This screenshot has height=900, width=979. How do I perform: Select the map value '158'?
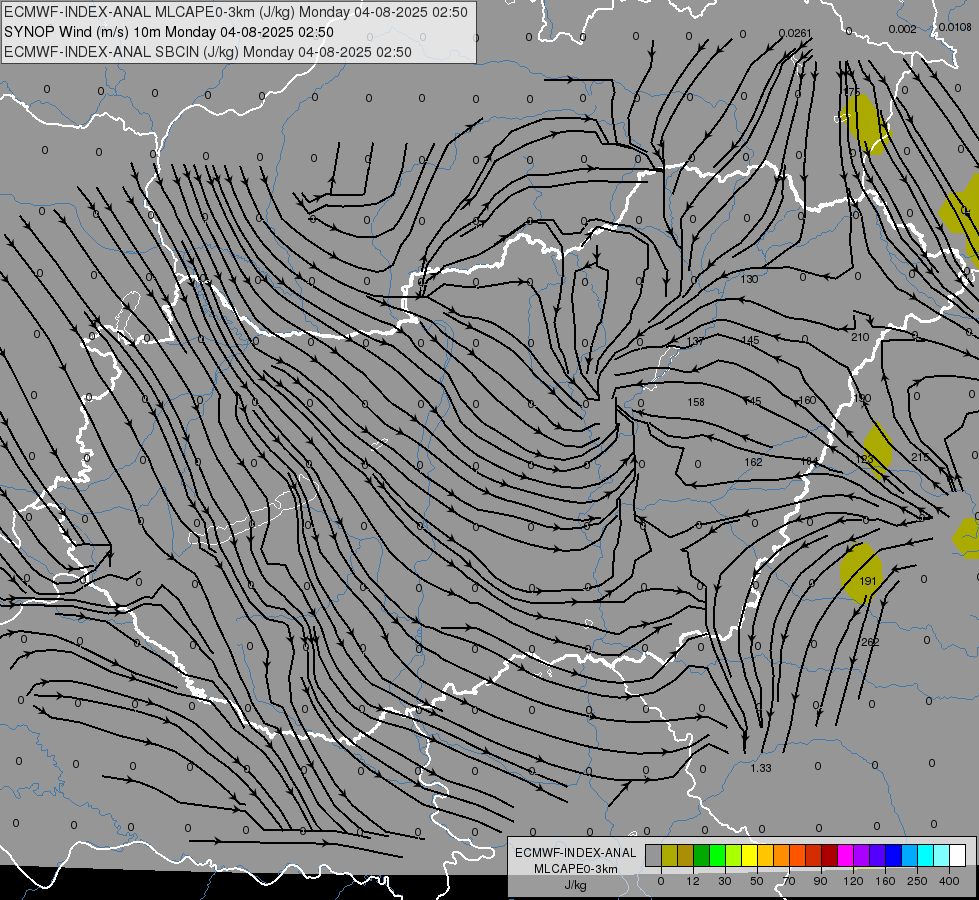click(x=696, y=402)
